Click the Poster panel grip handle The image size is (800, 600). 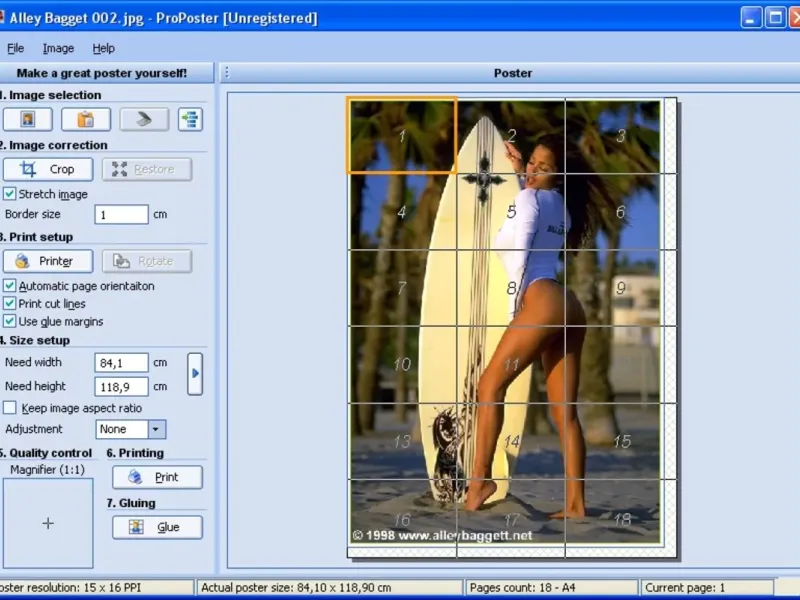(x=227, y=73)
